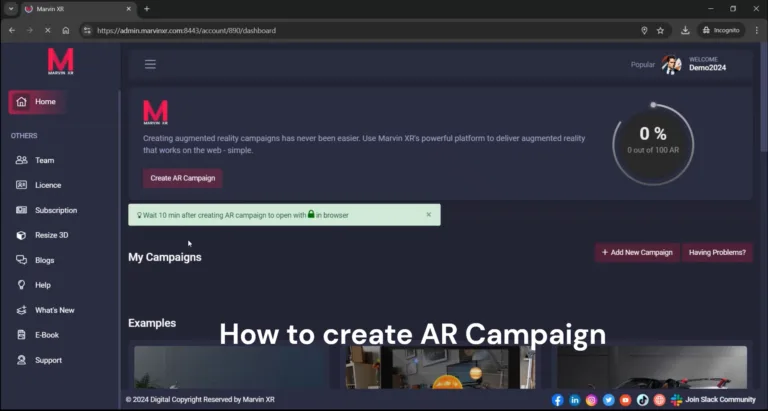Click the Marvin XR sidebar logo
This screenshot has height=411, width=768.
60,61
